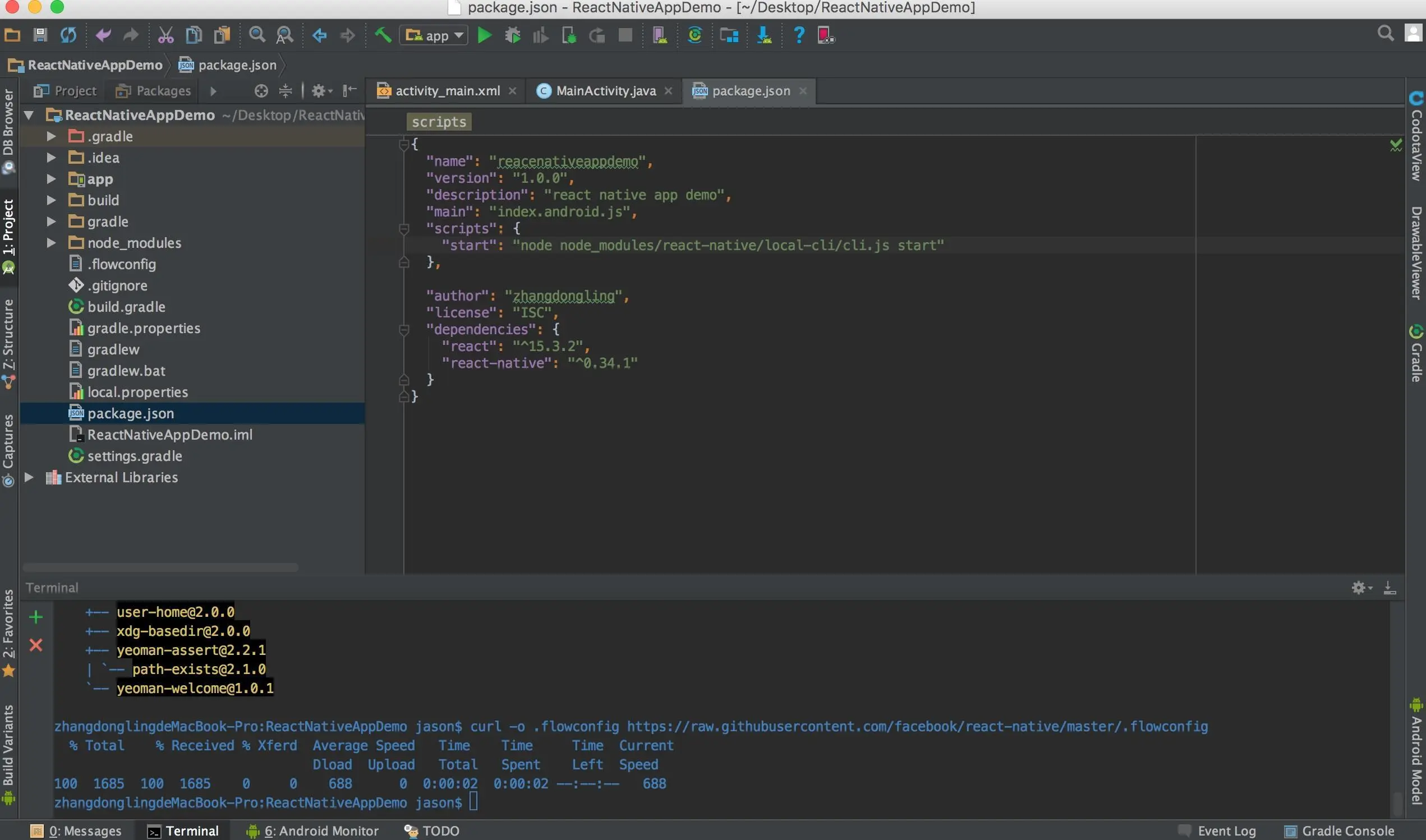Toggle the Gradle tool window
Screen dimensions: 1426x840
point(1415,353)
